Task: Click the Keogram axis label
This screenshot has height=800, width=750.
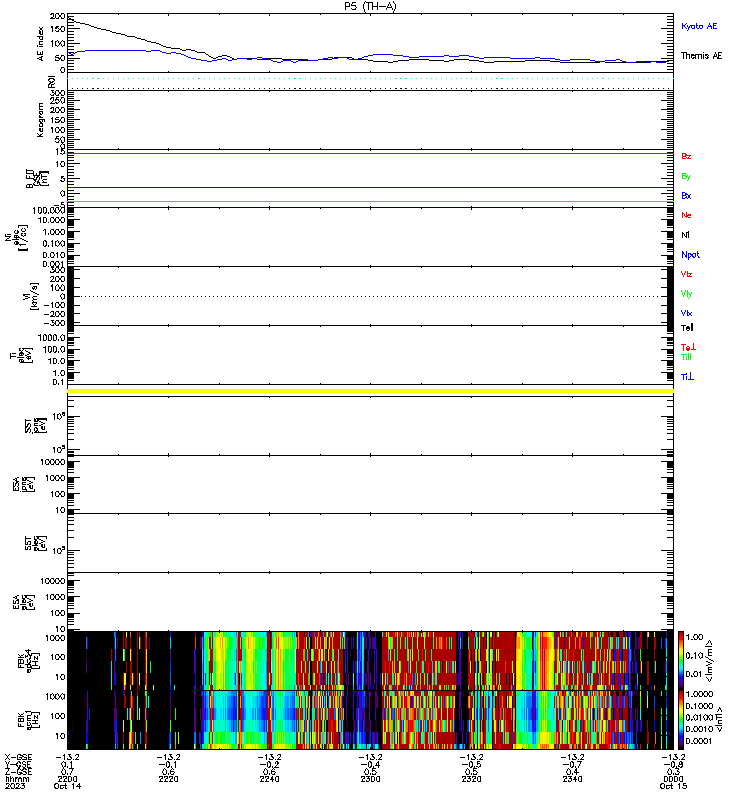Action: [40, 120]
